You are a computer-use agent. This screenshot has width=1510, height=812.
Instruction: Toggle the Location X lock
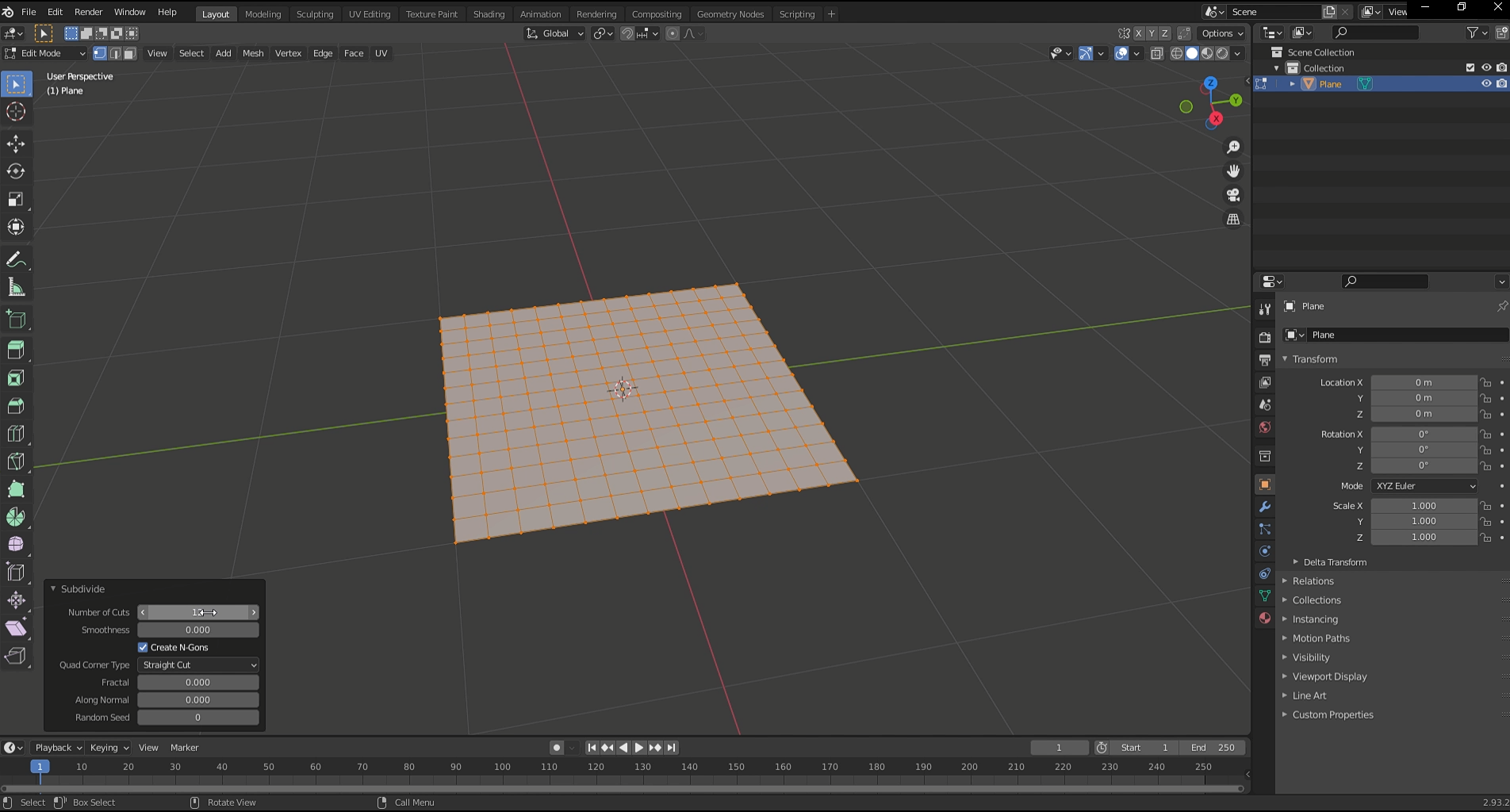point(1485,382)
